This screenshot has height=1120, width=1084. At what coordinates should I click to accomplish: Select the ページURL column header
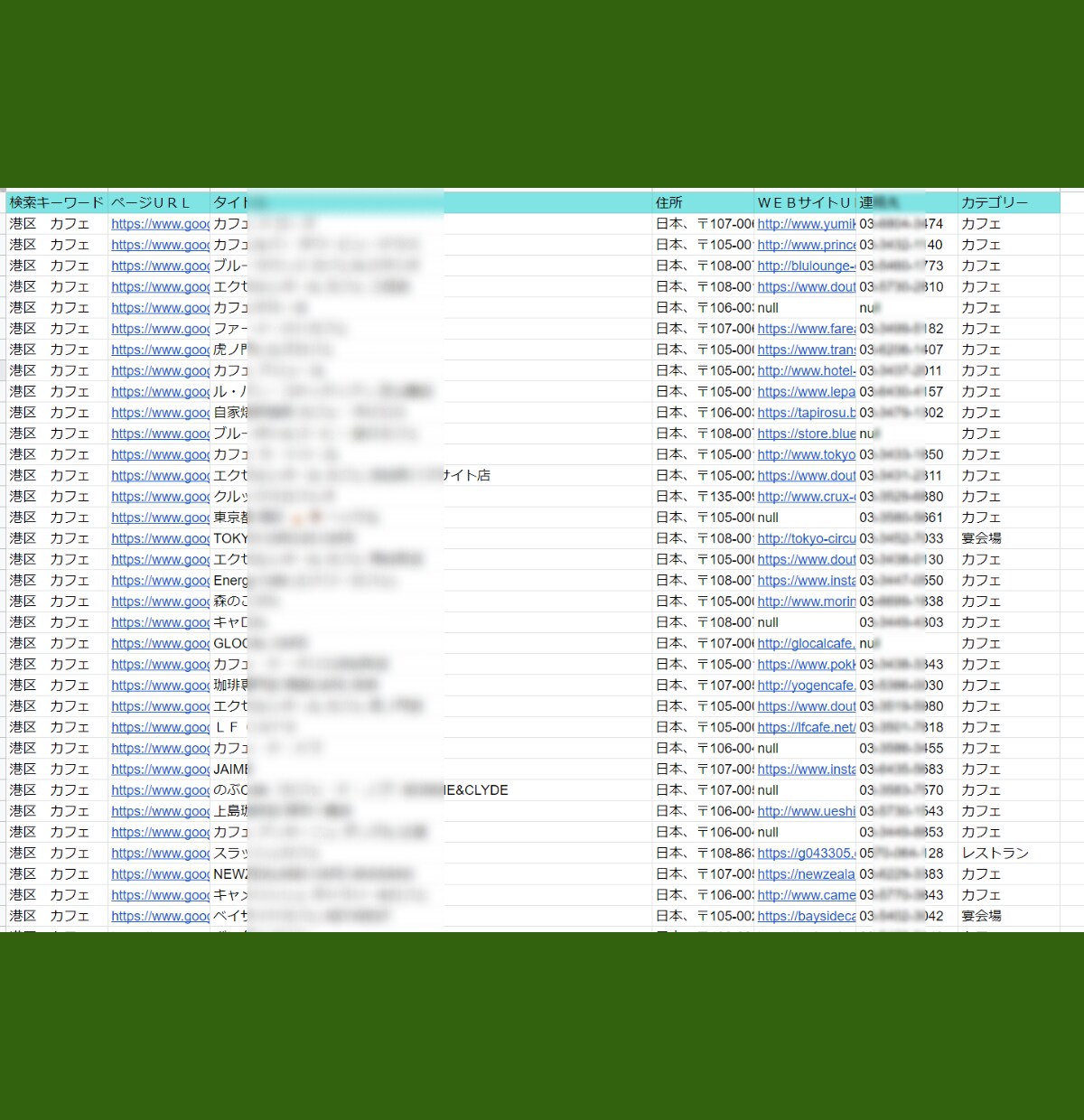coord(159,202)
